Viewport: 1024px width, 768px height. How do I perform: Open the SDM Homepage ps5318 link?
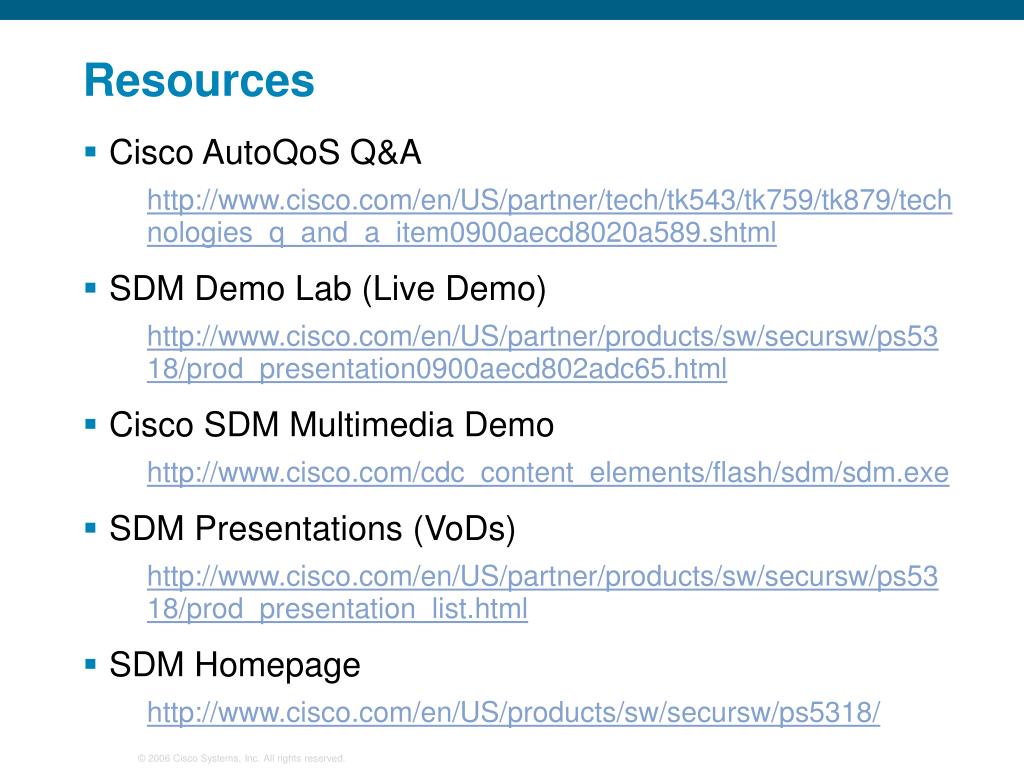pos(513,712)
